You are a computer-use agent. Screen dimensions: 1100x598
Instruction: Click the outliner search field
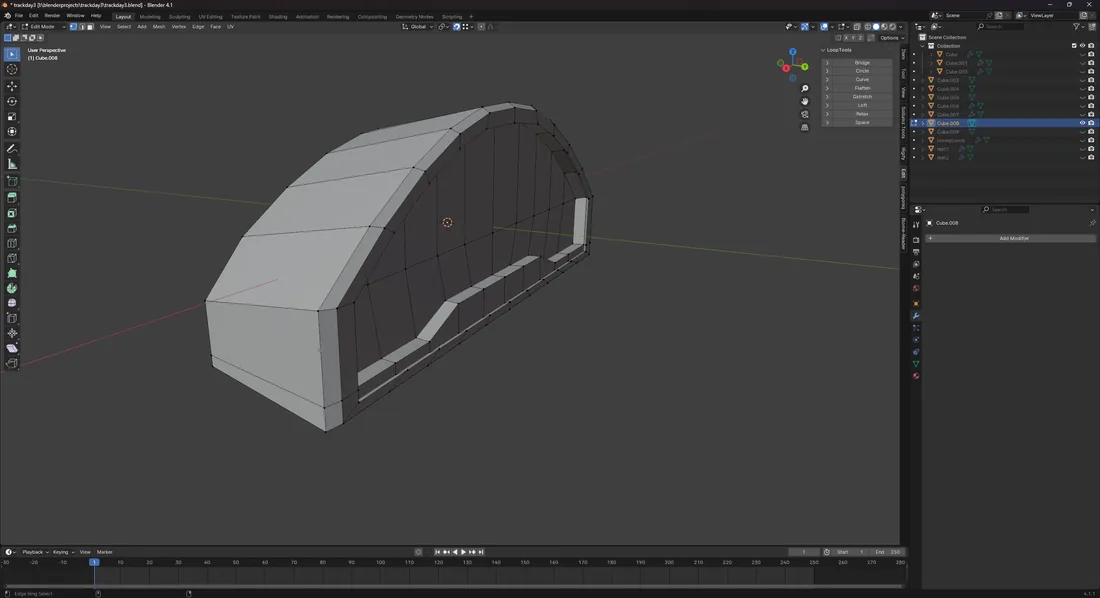tap(1001, 27)
